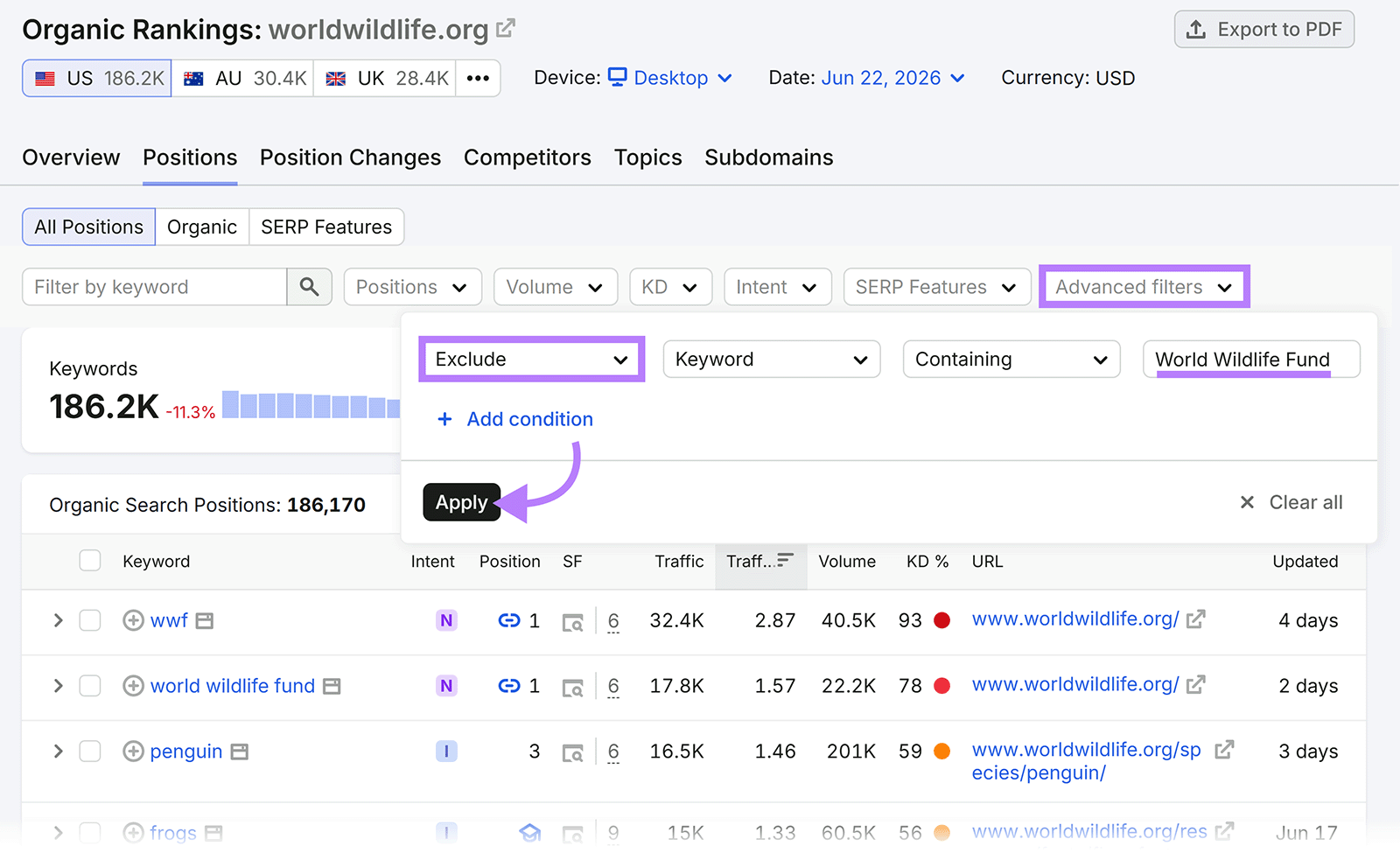Sort by Traffic % column
This screenshot has height=867, width=1400.
[760, 561]
